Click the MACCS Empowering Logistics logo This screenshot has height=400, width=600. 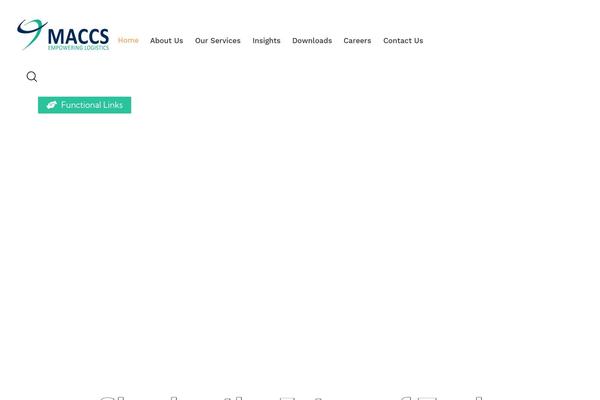63,35
